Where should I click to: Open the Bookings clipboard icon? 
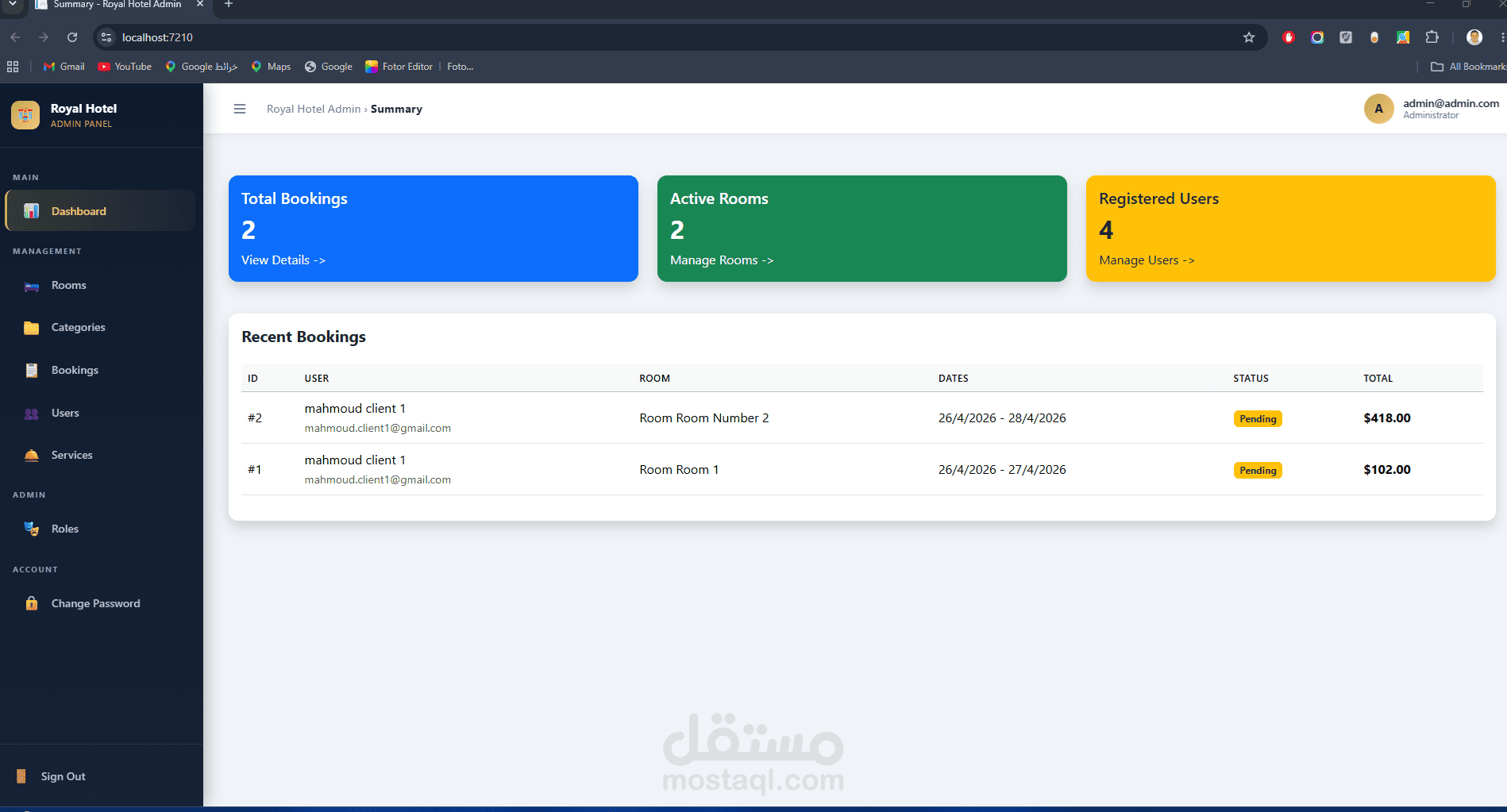click(x=32, y=371)
